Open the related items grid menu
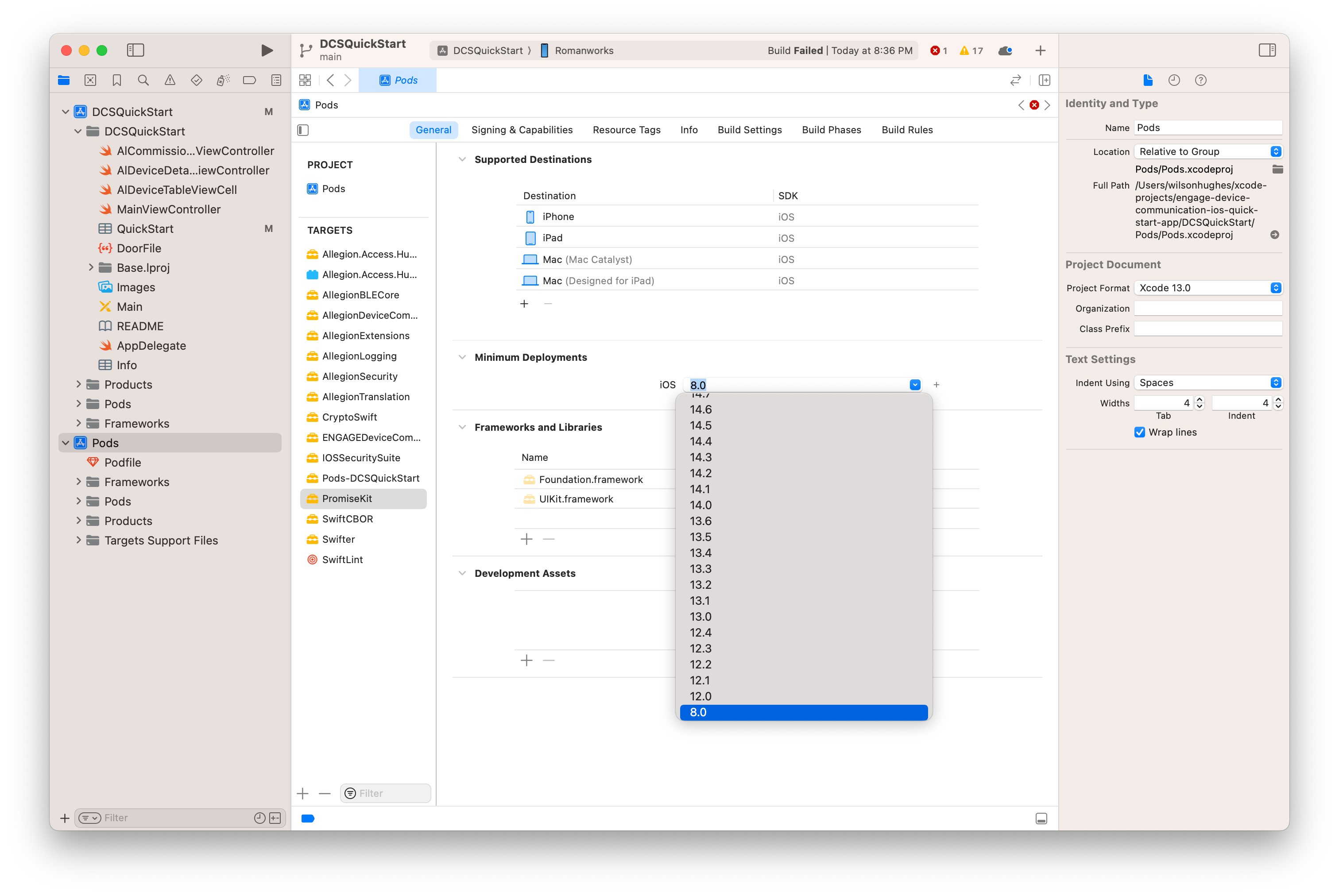Screen dimensions: 1339x896 click(x=305, y=80)
